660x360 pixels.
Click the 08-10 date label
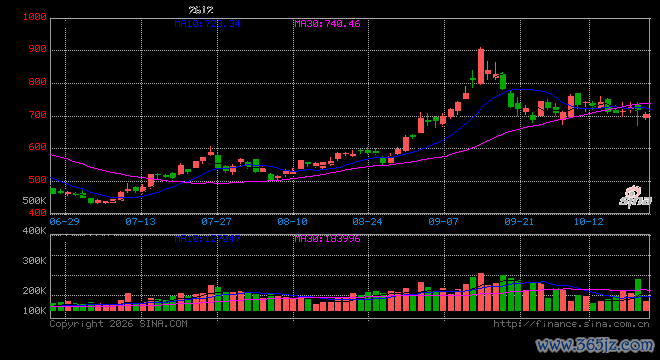pyautogui.click(x=292, y=221)
